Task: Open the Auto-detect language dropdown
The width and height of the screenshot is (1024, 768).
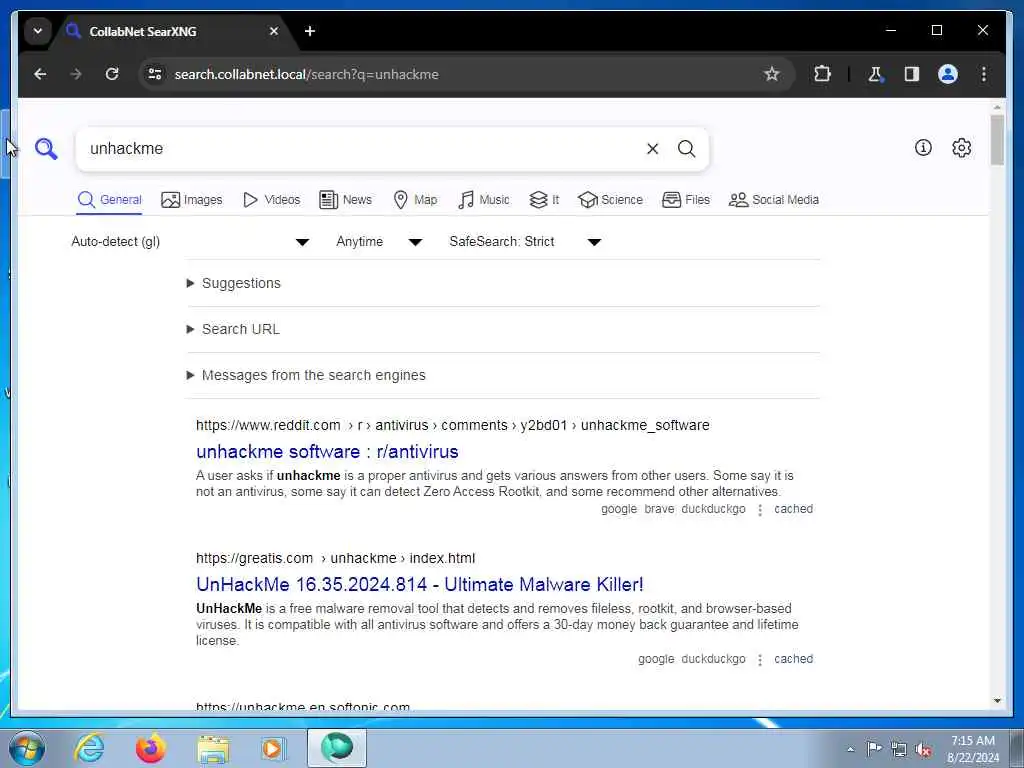Action: click(x=190, y=242)
